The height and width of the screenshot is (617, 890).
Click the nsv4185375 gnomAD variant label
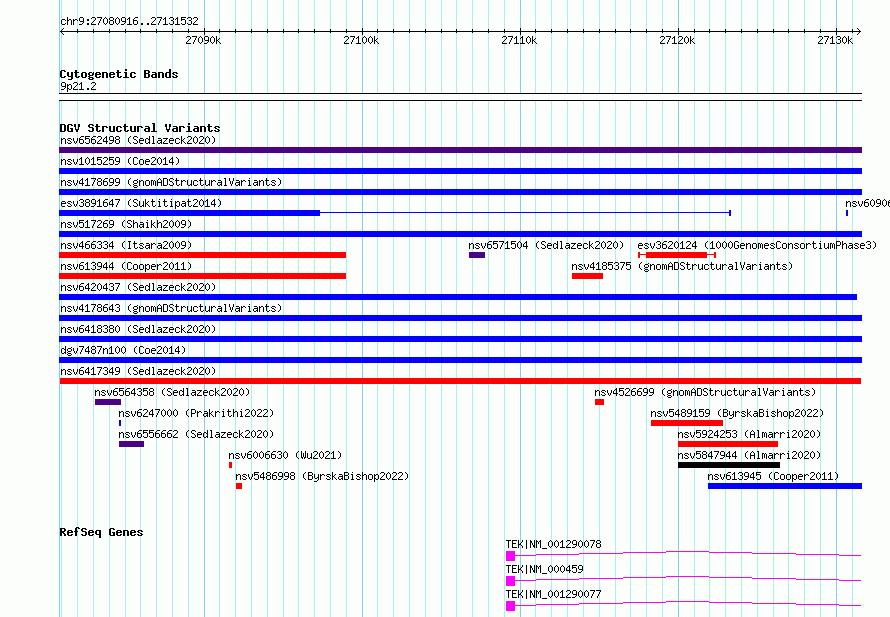click(682, 266)
